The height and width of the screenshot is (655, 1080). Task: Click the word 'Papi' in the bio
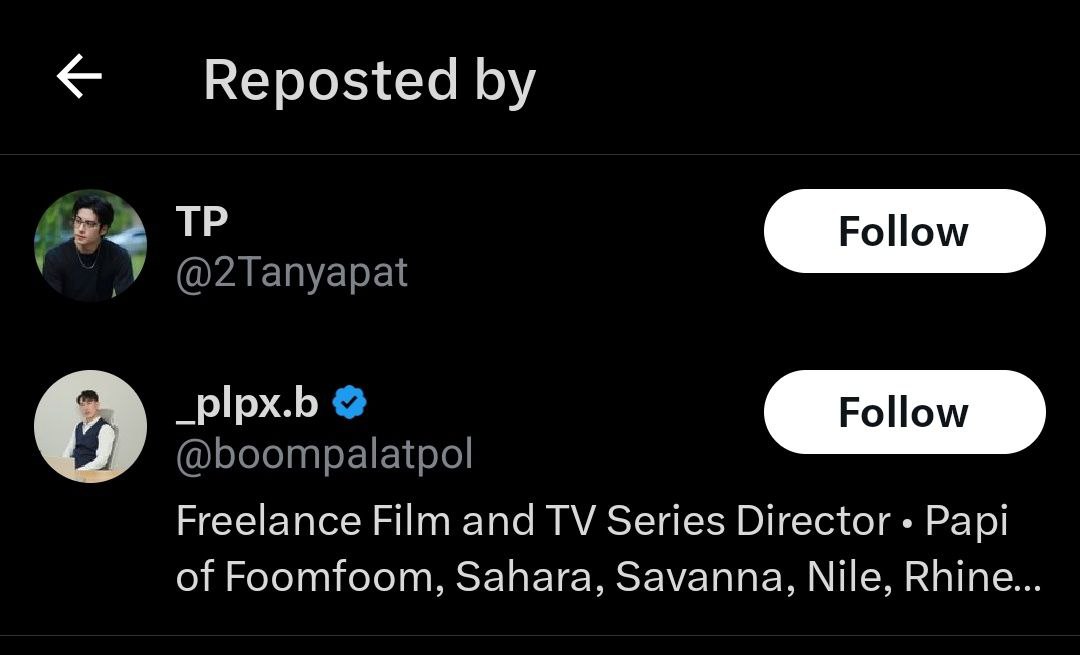pyautogui.click(x=966, y=521)
